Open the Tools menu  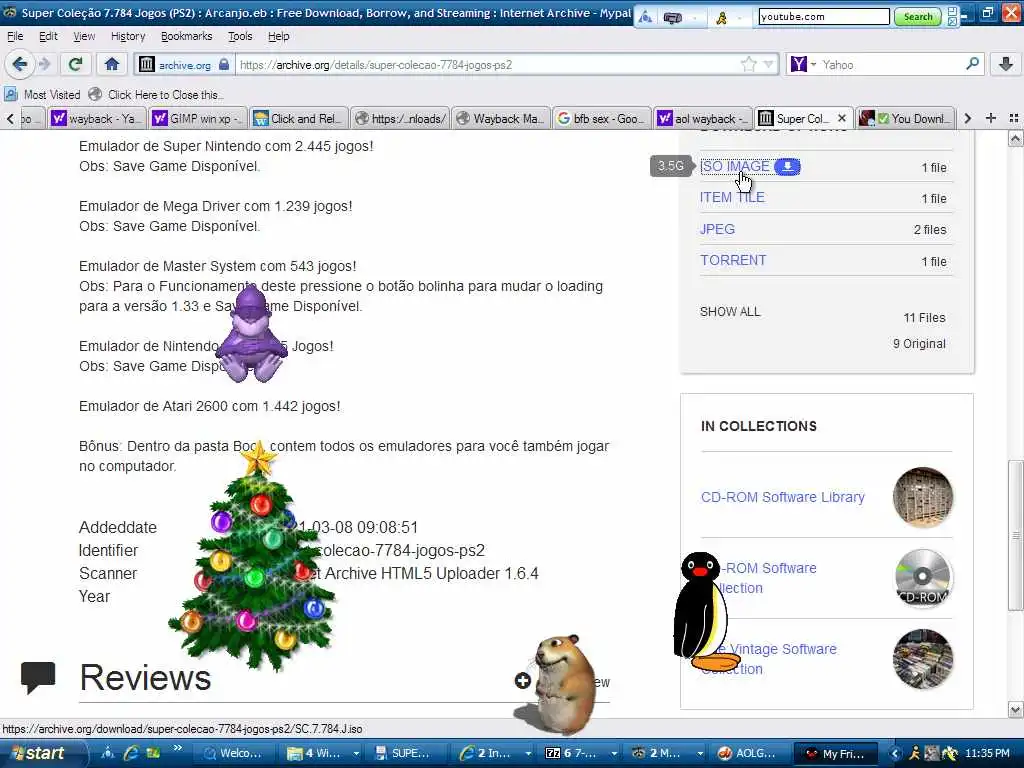click(x=240, y=37)
